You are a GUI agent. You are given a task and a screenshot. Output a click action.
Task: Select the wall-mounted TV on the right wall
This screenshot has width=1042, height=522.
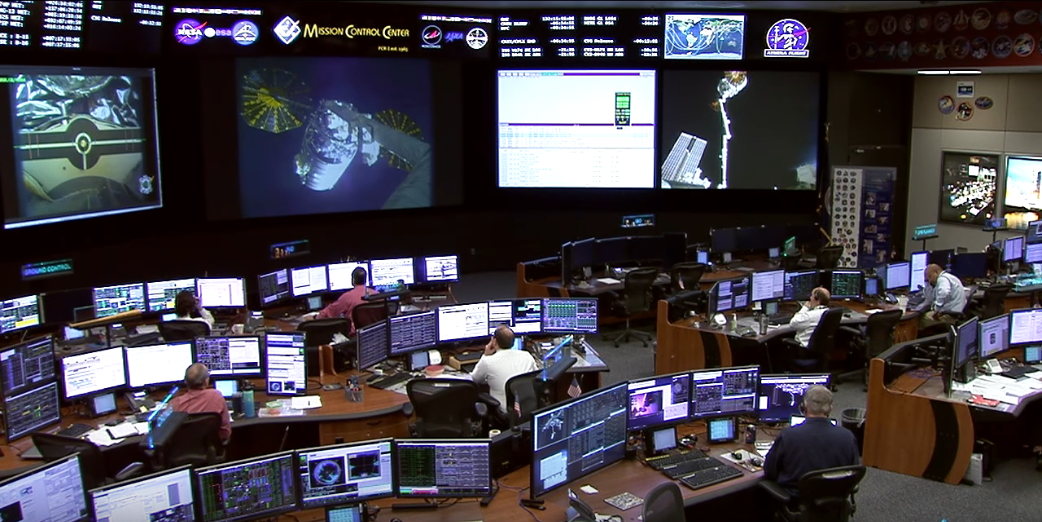968,188
